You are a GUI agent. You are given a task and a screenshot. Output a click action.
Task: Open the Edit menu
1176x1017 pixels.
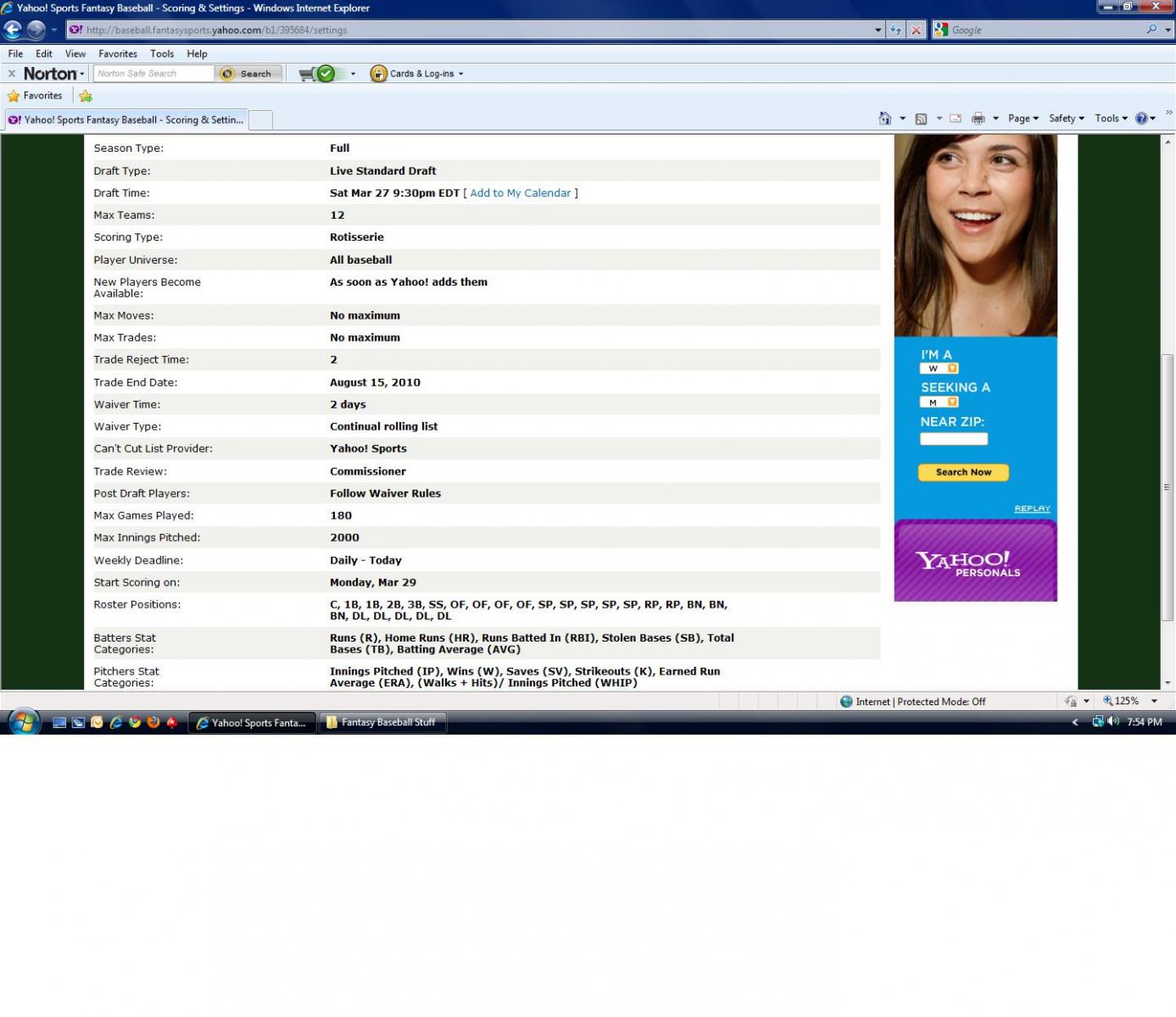[x=44, y=53]
